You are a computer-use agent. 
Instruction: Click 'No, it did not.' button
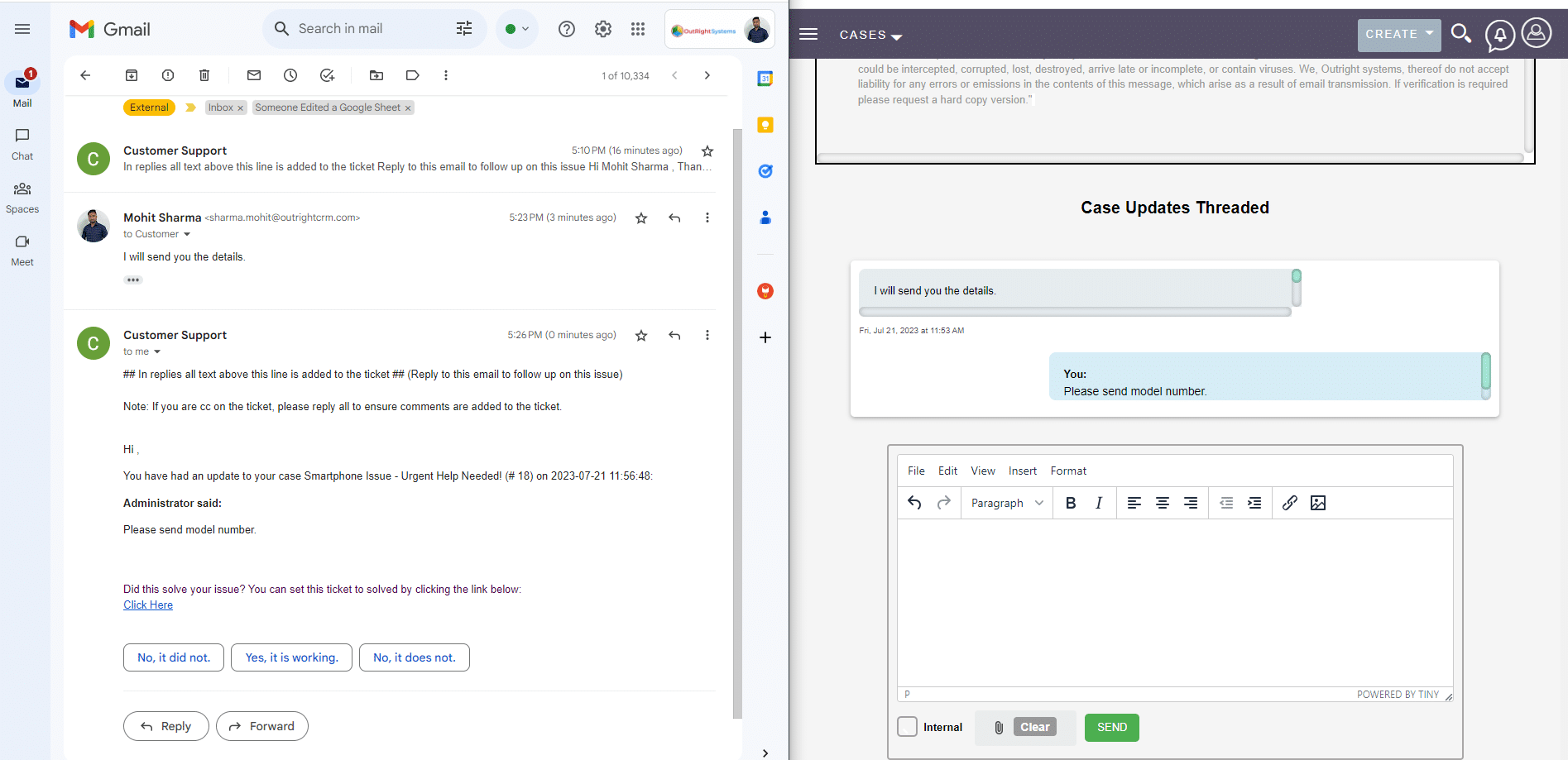click(174, 657)
